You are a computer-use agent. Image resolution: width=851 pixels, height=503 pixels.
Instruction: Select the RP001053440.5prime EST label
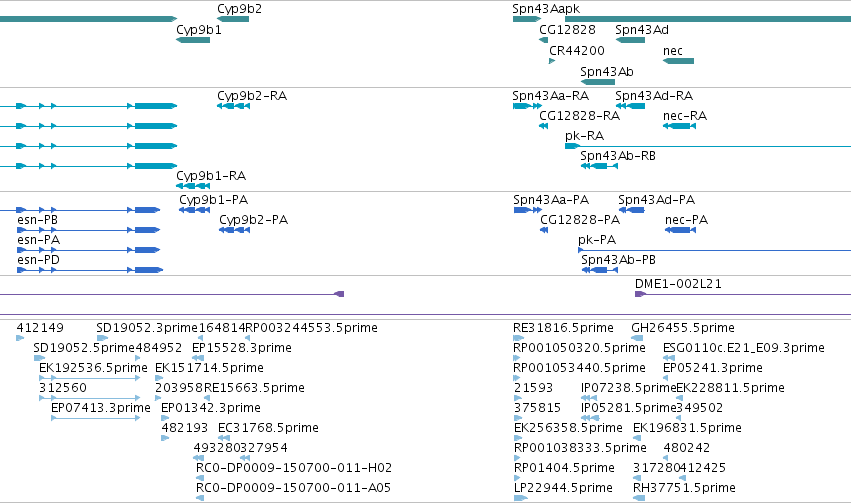point(580,368)
